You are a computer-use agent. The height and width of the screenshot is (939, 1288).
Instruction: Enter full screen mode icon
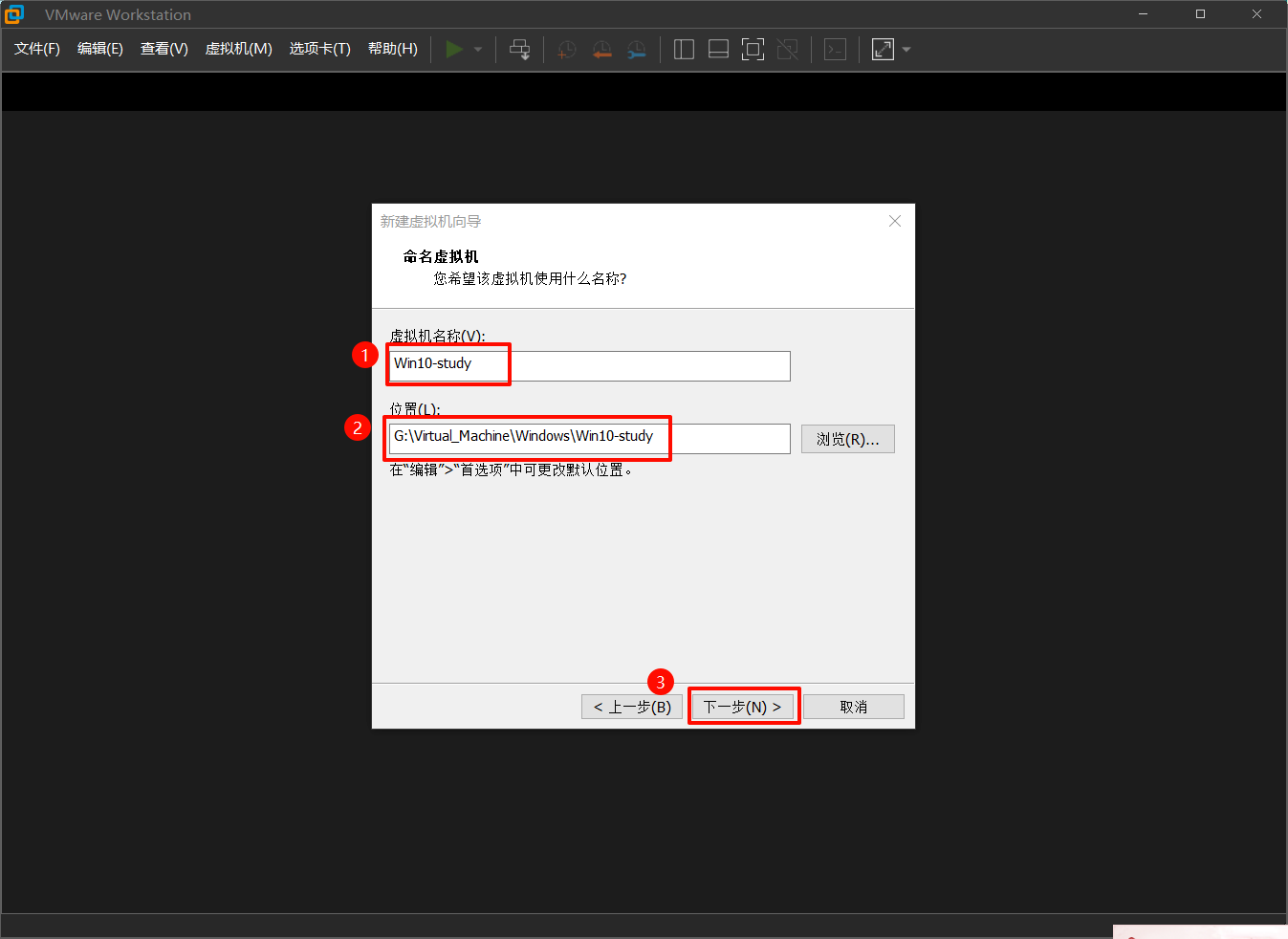(753, 50)
